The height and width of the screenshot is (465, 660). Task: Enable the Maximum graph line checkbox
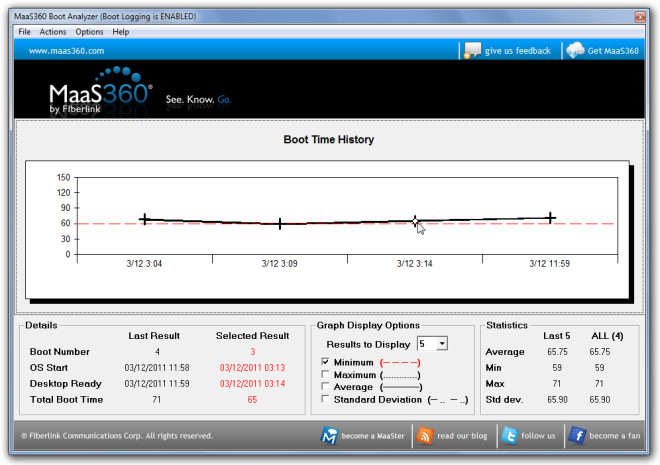coord(325,374)
